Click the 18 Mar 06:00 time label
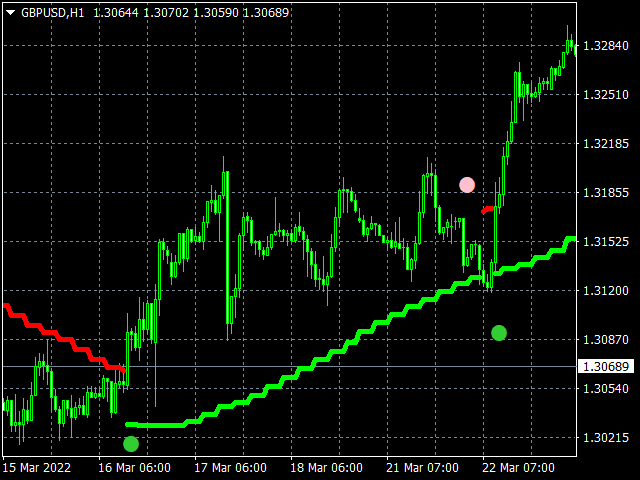Viewport: 640px width, 480px height. click(326, 467)
